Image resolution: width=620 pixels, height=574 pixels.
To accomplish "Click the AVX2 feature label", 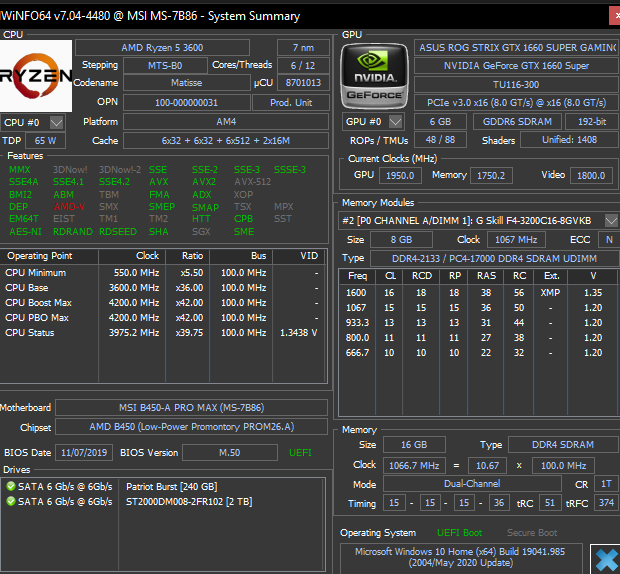I will tap(204, 182).
